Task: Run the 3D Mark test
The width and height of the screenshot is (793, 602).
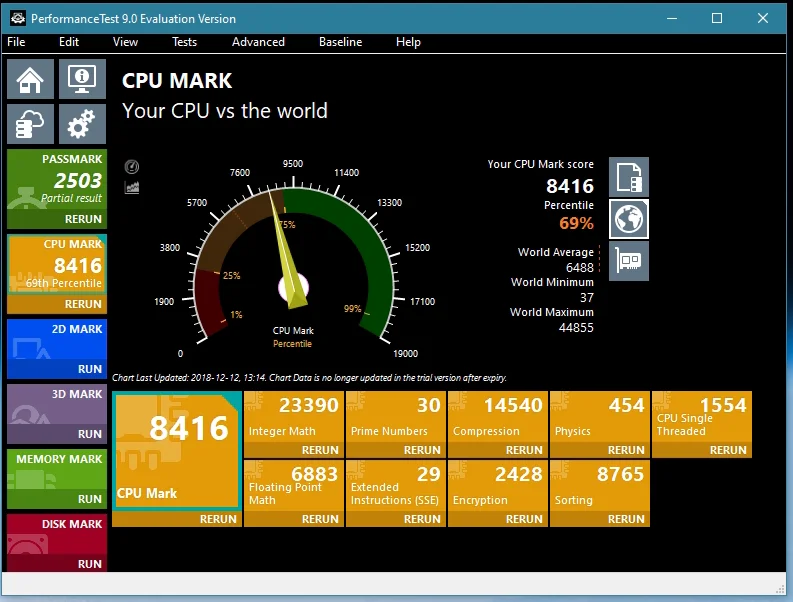Action: (57, 434)
